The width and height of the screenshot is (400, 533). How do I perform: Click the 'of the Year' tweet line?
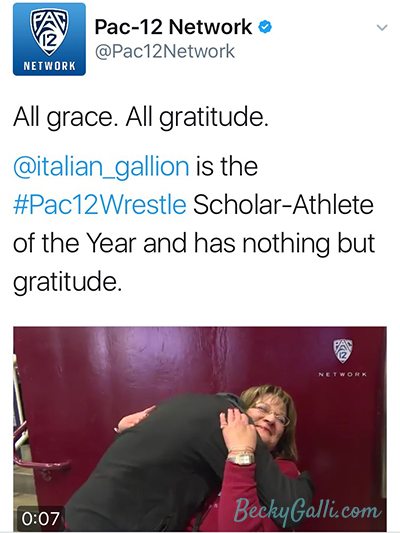coord(74,243)
